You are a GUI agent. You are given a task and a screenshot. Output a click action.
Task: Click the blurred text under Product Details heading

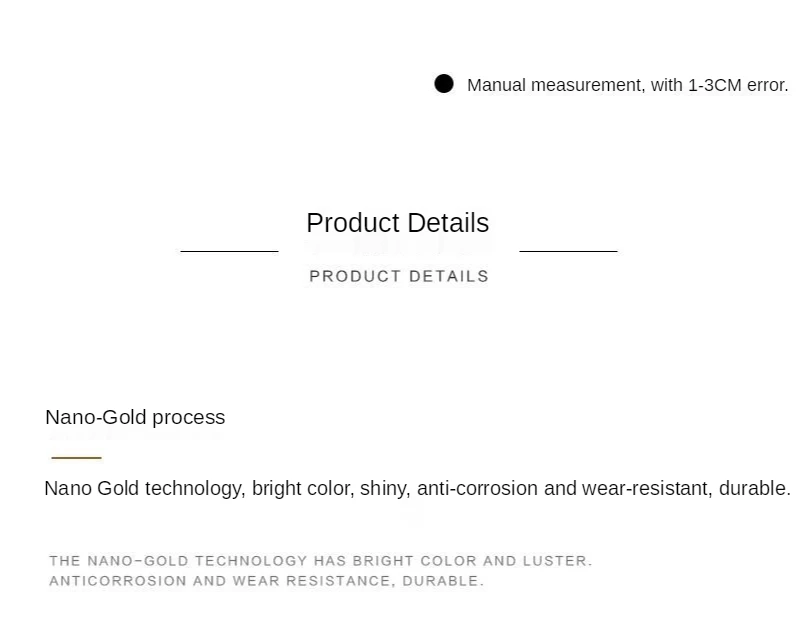tap(399, 246)
